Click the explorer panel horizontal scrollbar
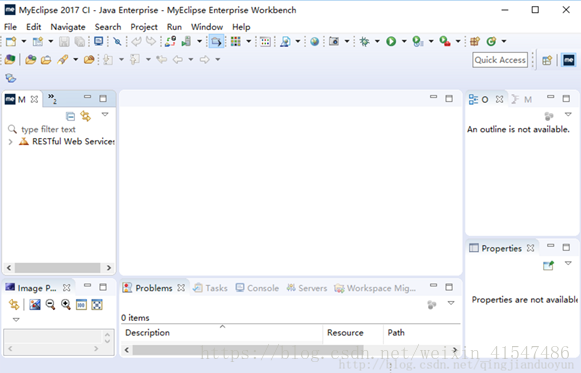 (x=59, y=267)
